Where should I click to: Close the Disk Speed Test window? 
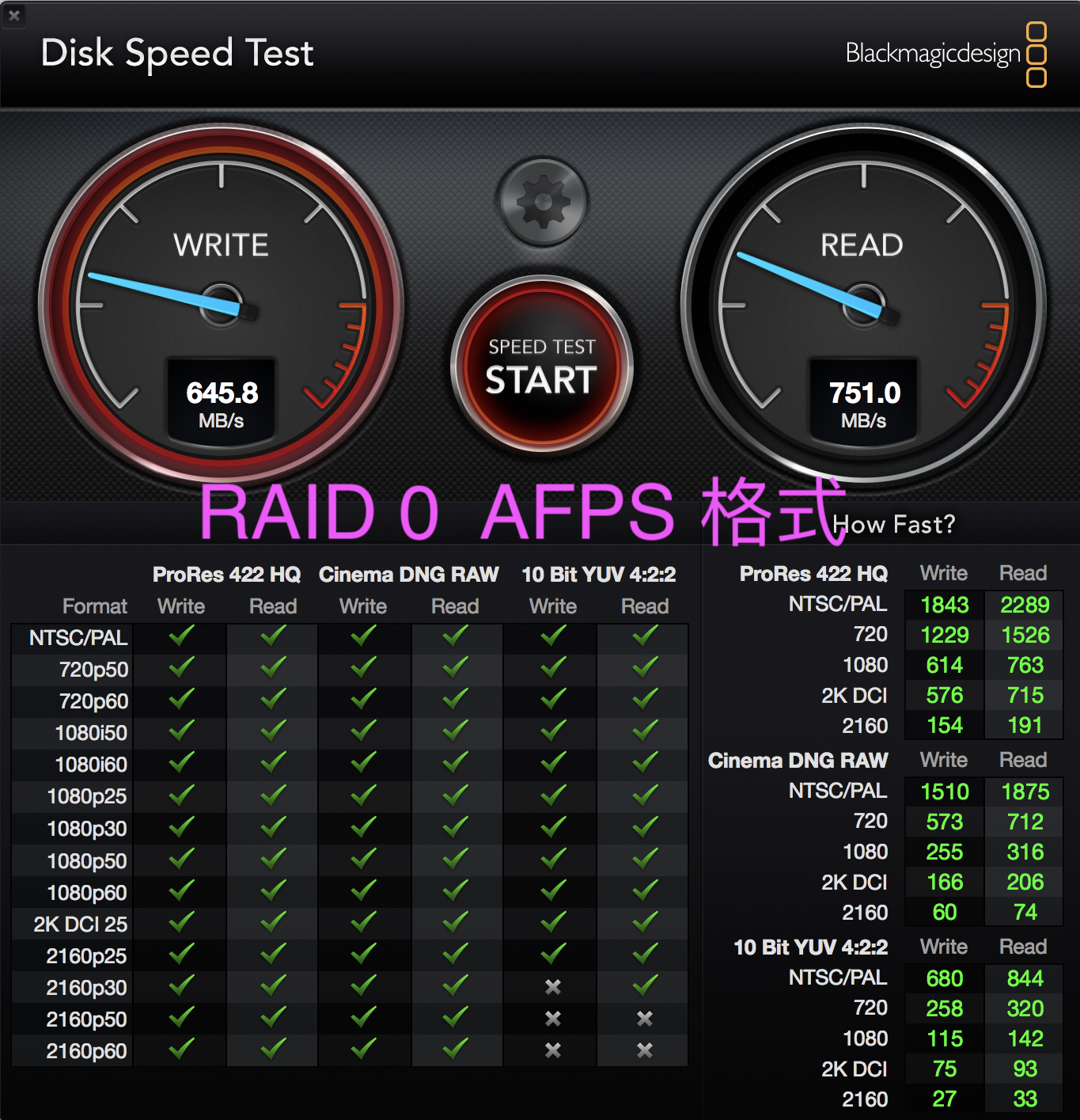click(13, 15)
